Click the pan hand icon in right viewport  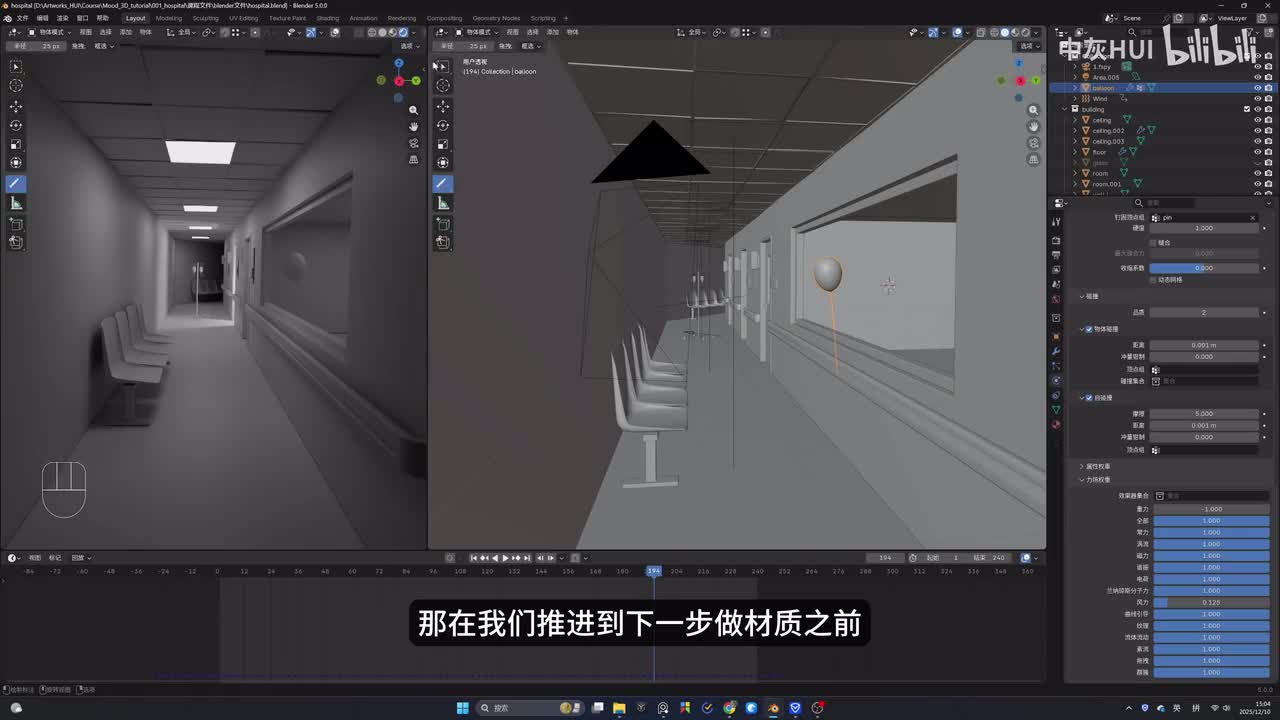(1034, 126)
